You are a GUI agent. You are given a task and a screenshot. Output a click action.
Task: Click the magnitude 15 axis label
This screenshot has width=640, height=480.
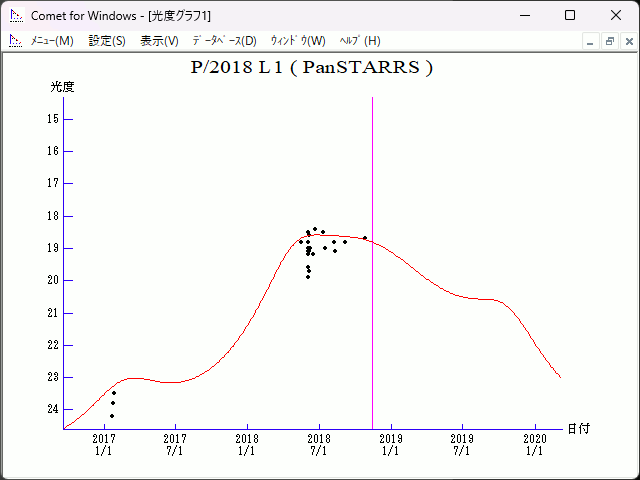pyautogui.click(x=53, y=119)
